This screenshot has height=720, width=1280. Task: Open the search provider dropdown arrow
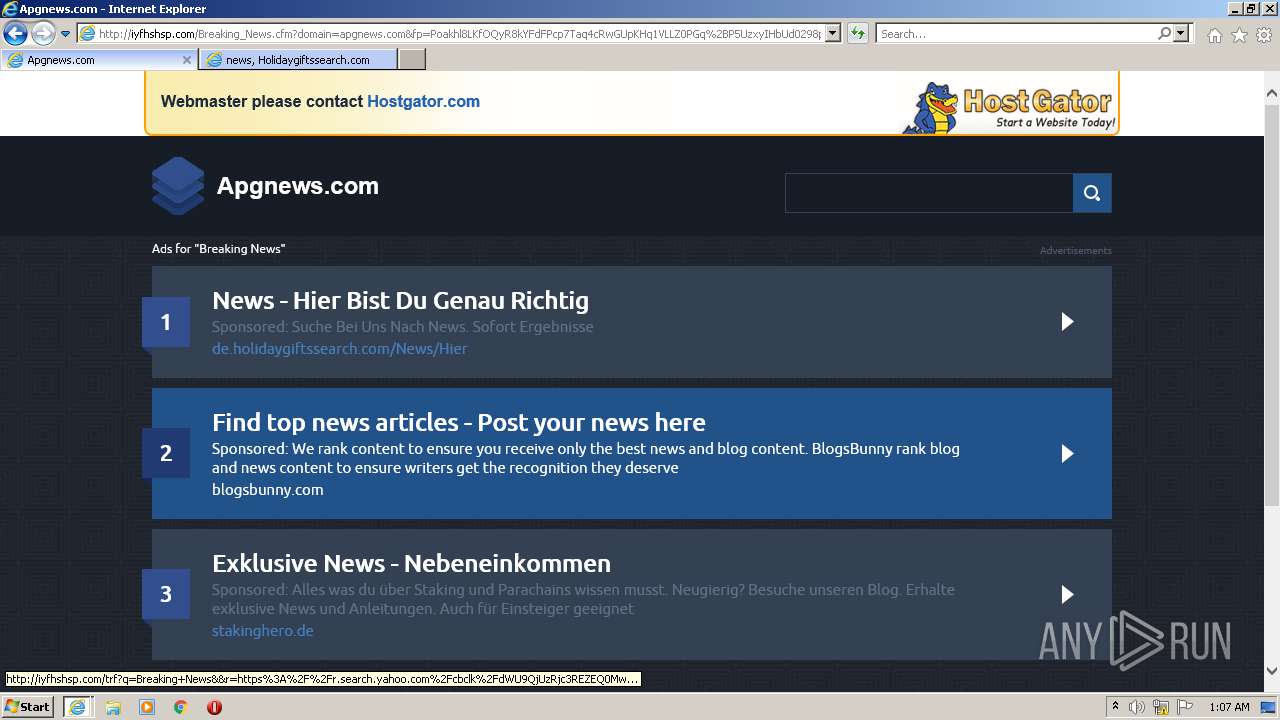1182,34
